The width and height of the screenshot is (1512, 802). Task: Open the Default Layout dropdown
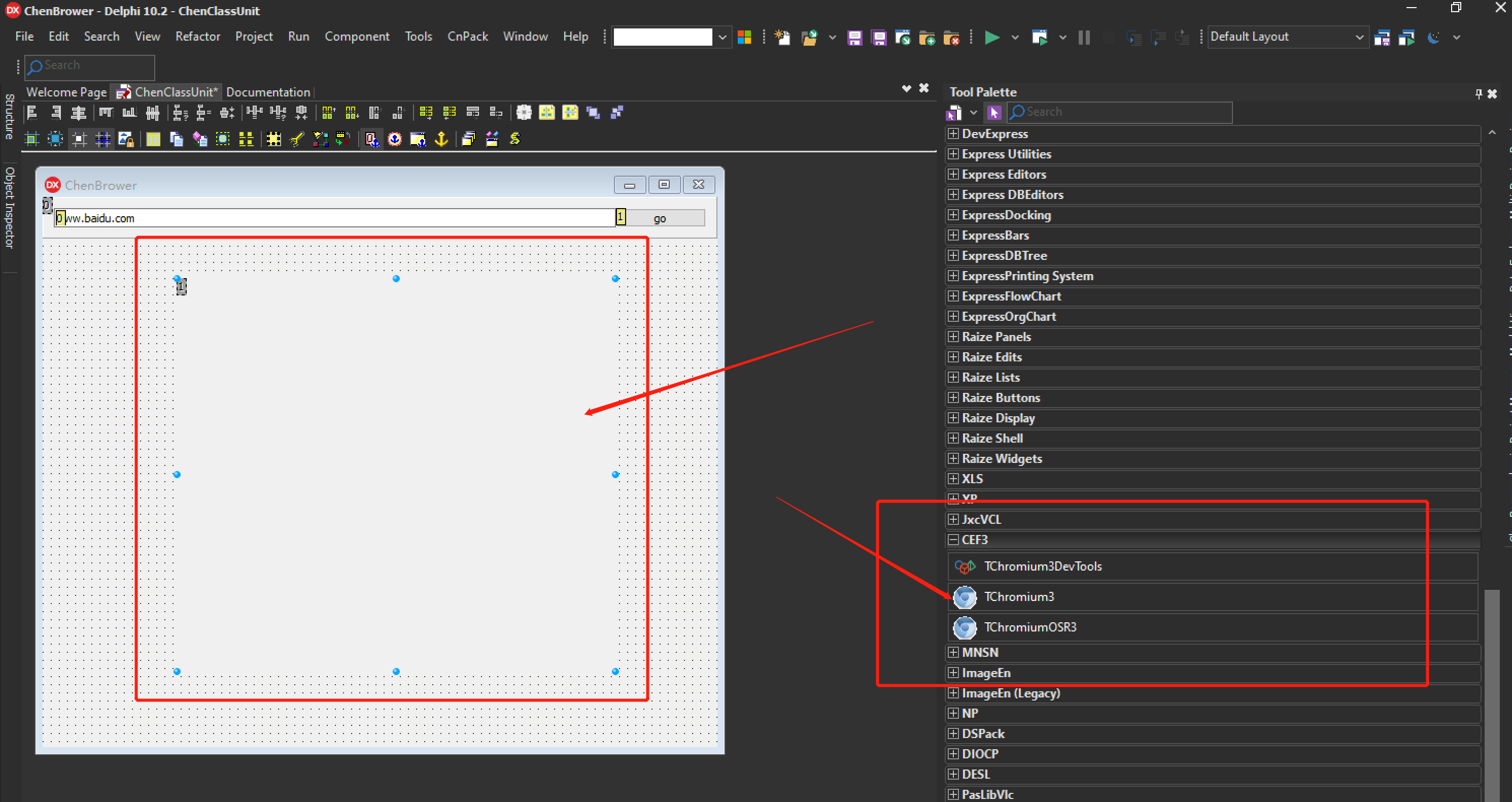1359,38
